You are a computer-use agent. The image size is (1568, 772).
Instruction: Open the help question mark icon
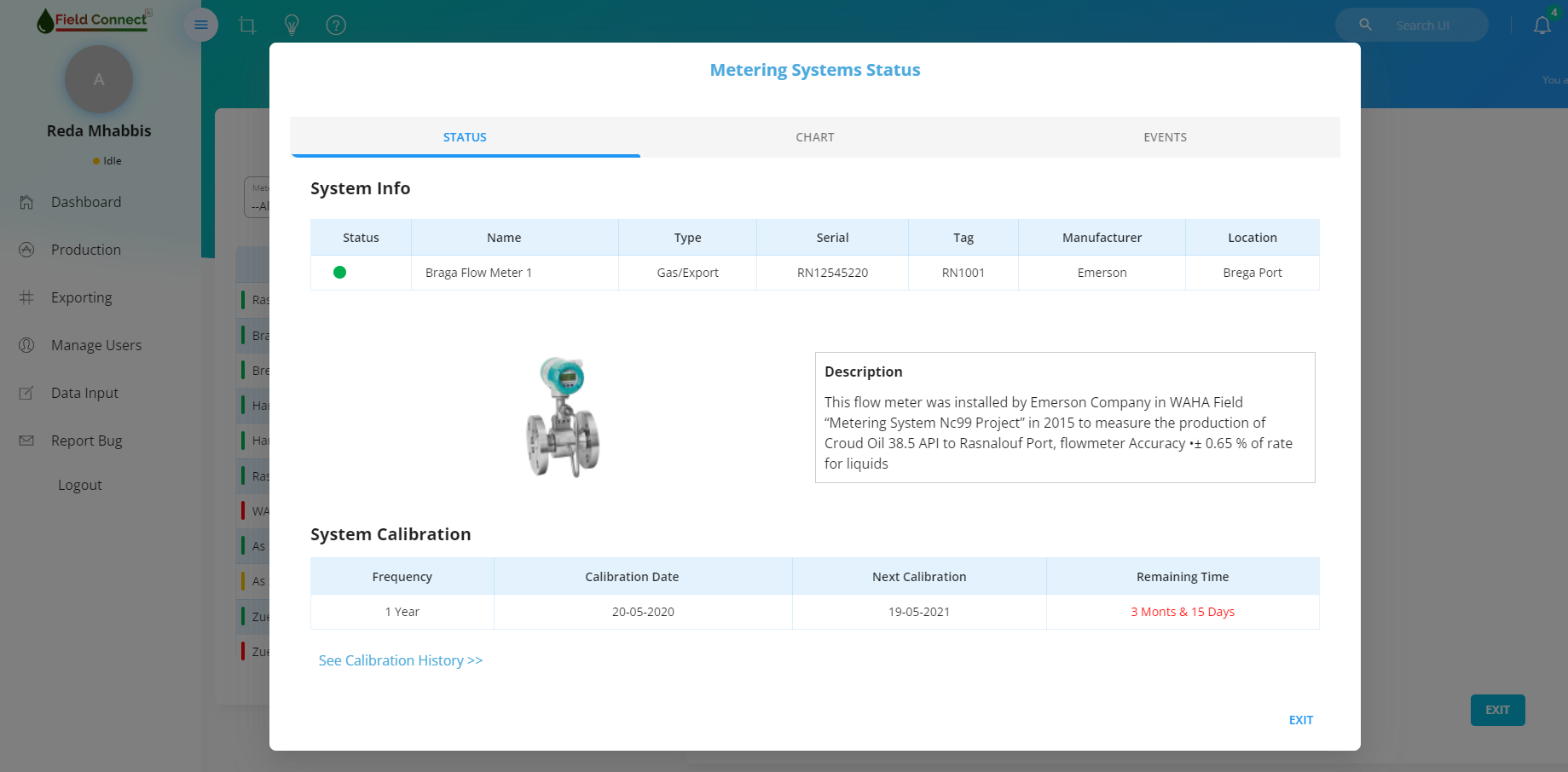(x=336, y=26)
